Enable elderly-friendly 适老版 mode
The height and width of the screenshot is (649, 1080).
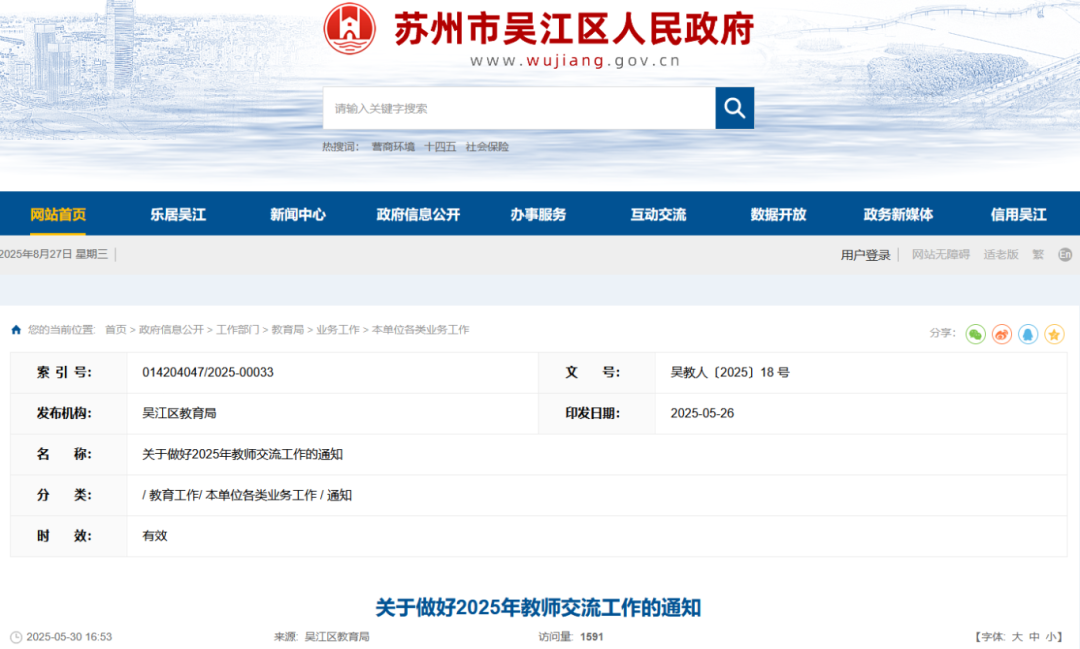[x=1000, y=254]
